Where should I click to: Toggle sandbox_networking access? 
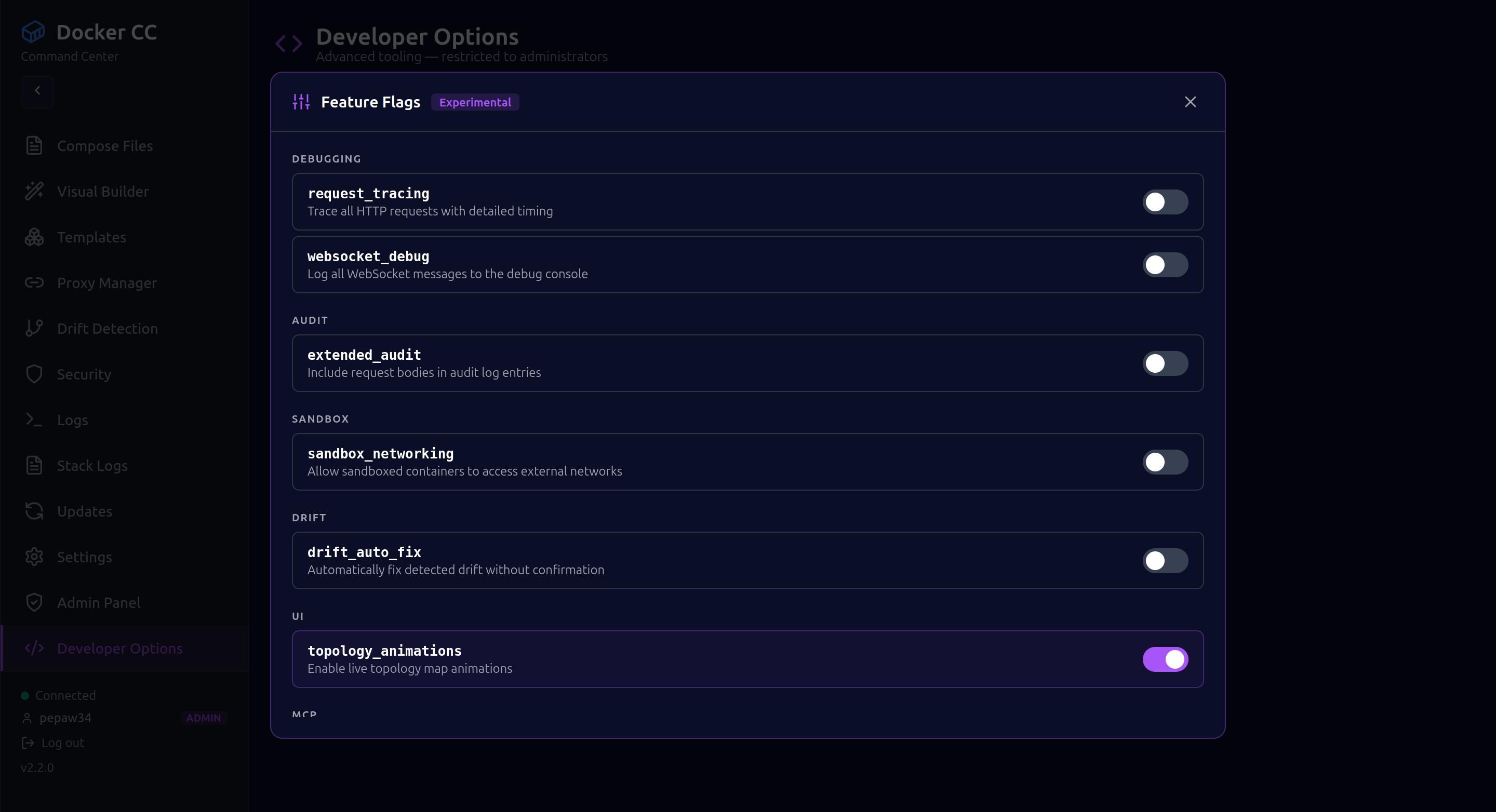[x=1165, y=462]
